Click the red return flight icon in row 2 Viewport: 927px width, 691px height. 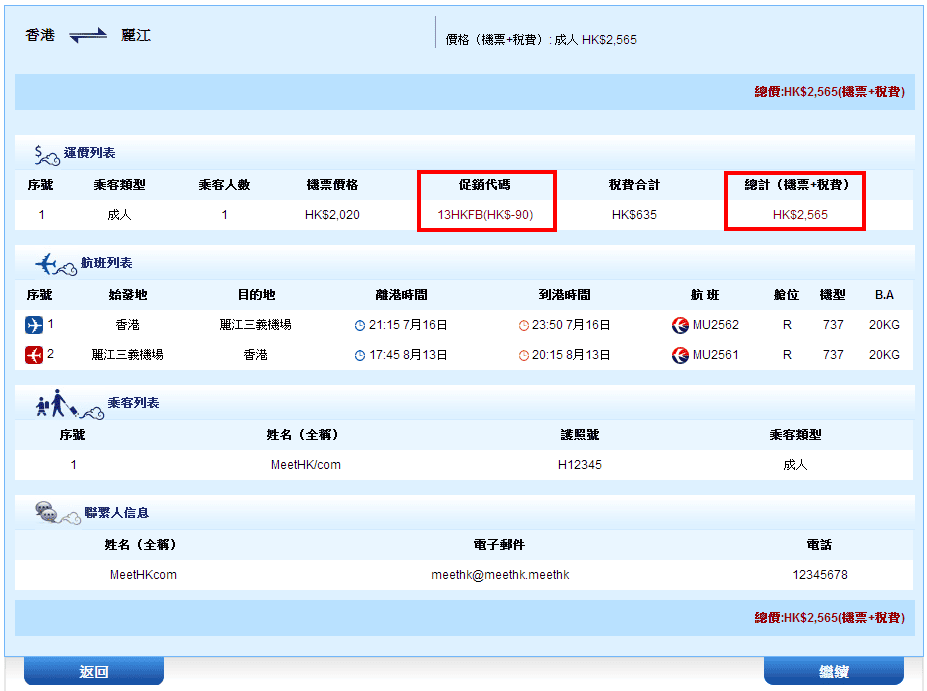35,355
